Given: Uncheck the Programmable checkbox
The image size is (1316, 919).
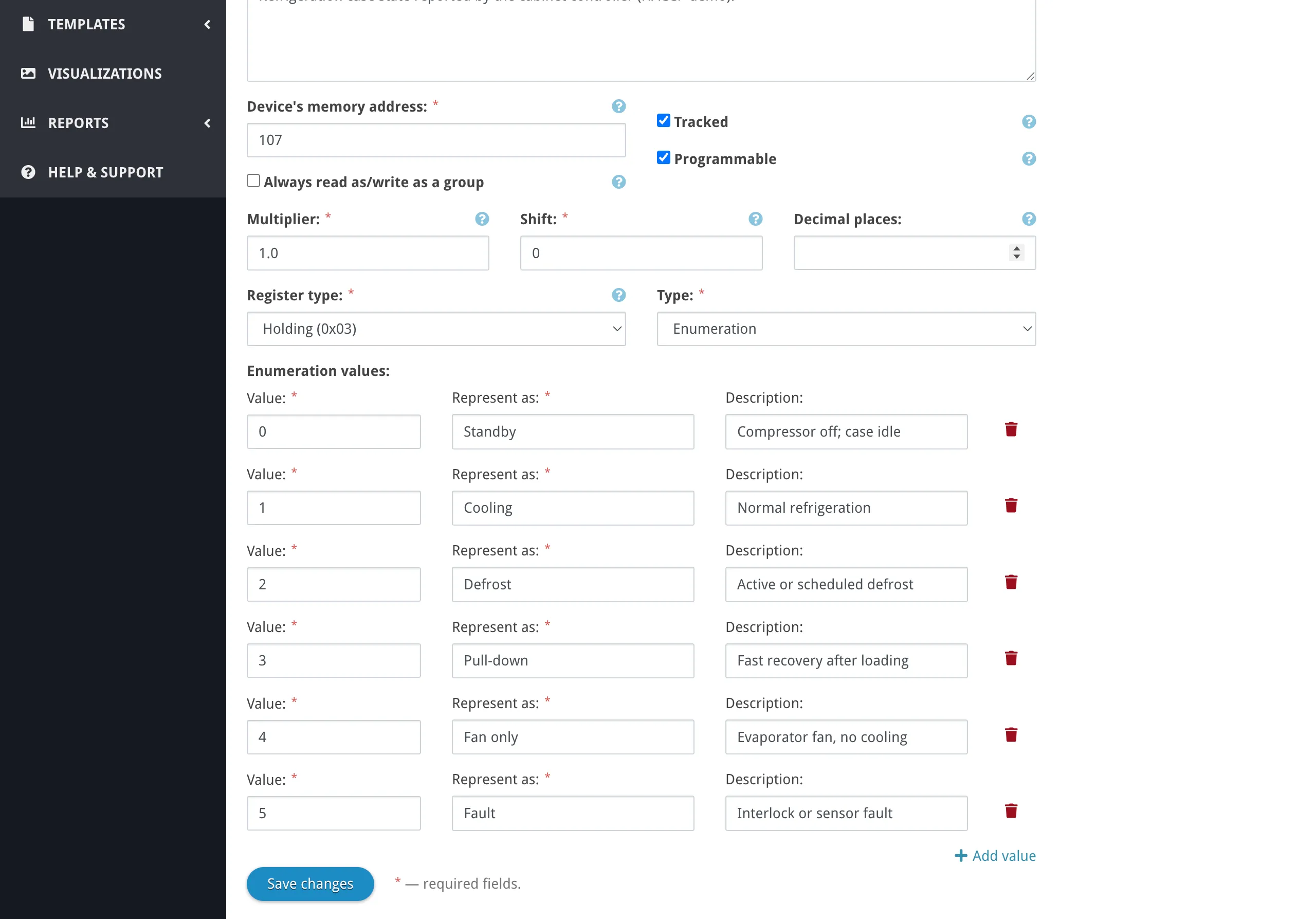Looking at the screenshot, I should coord(663,158).
